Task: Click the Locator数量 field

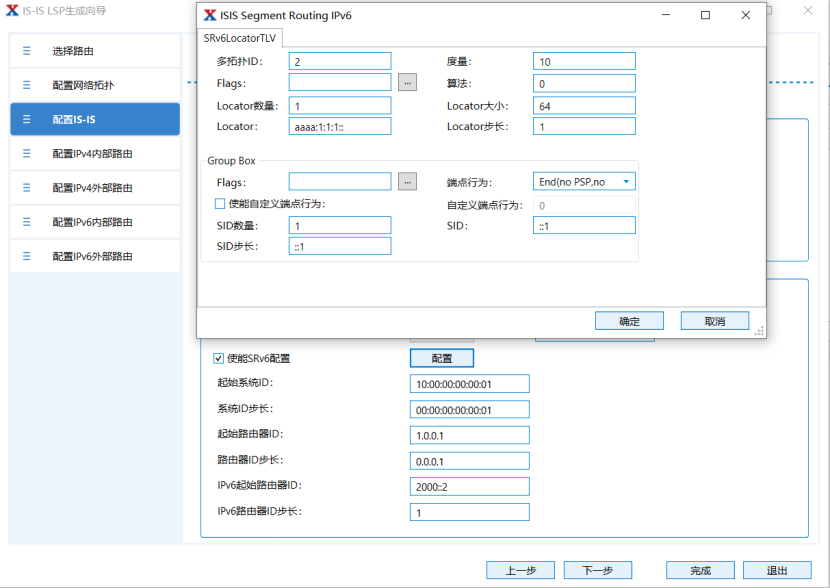Action: 340,105
